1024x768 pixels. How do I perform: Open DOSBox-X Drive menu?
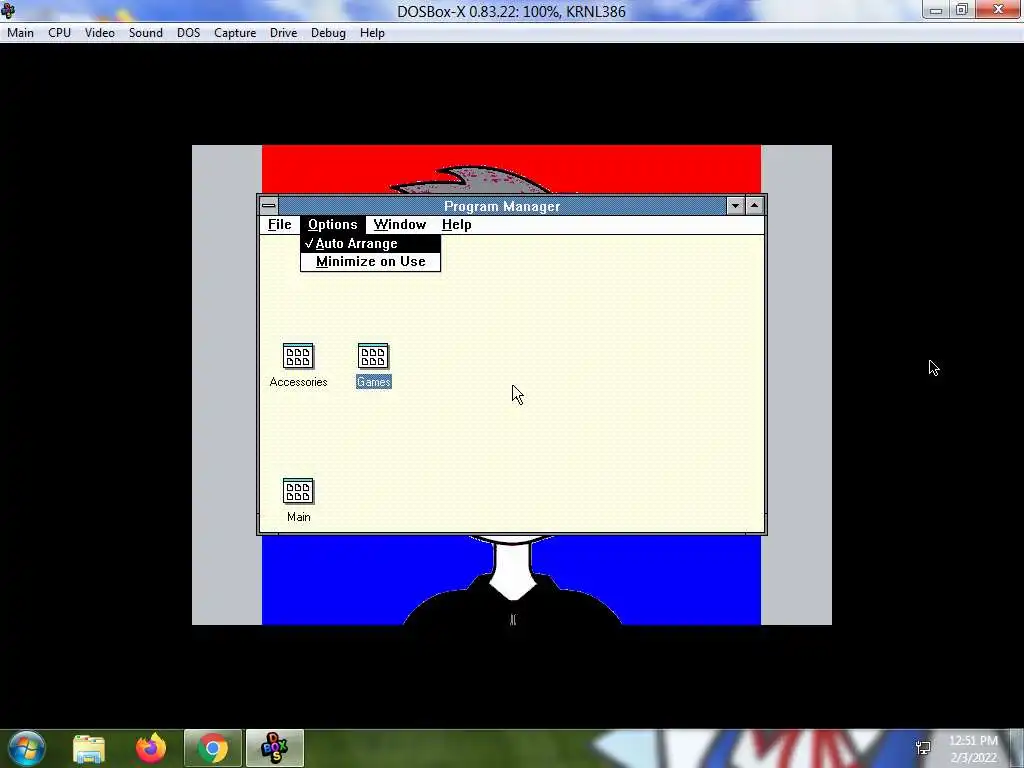point(283,33)
